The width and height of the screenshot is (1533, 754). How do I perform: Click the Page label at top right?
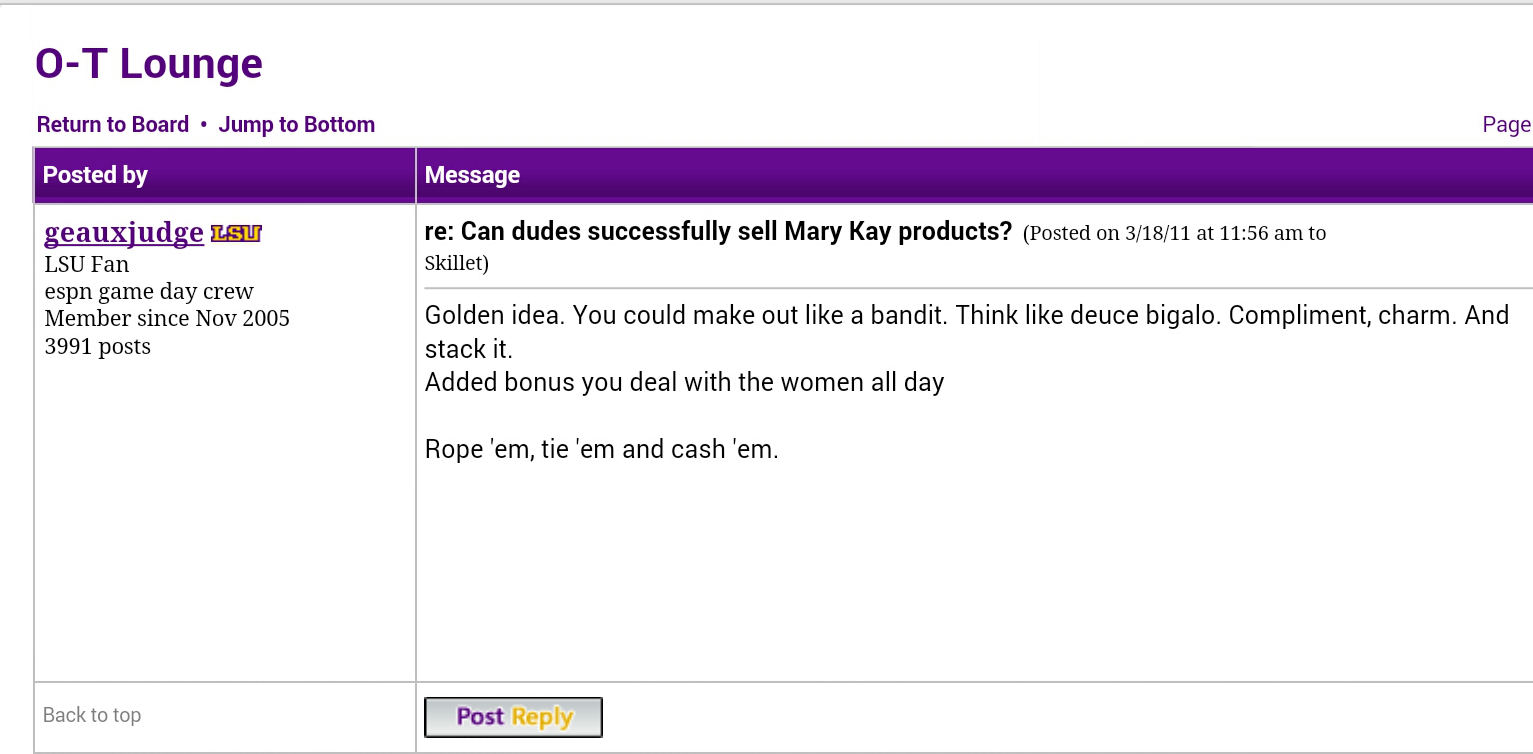click(1507, 125)
